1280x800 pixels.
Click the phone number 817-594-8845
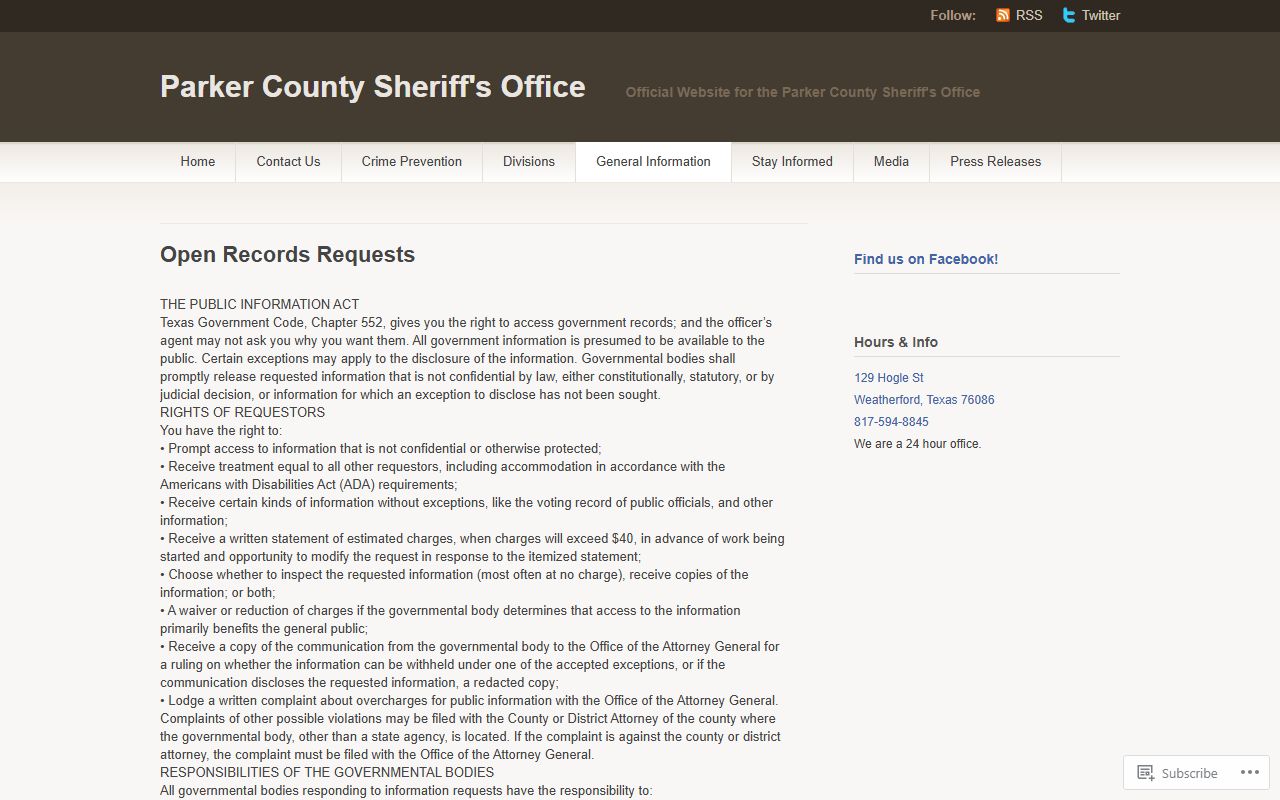tap(891, 422)
